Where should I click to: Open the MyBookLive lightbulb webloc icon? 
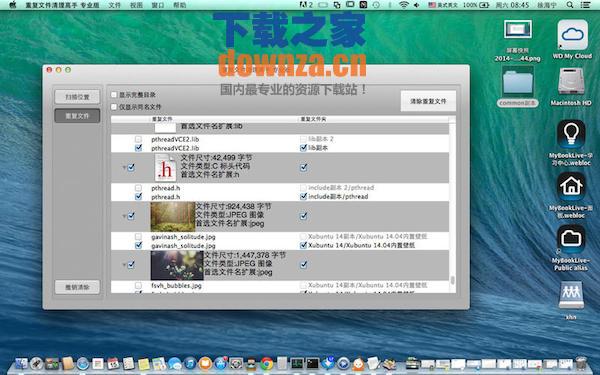pos(571,134)
